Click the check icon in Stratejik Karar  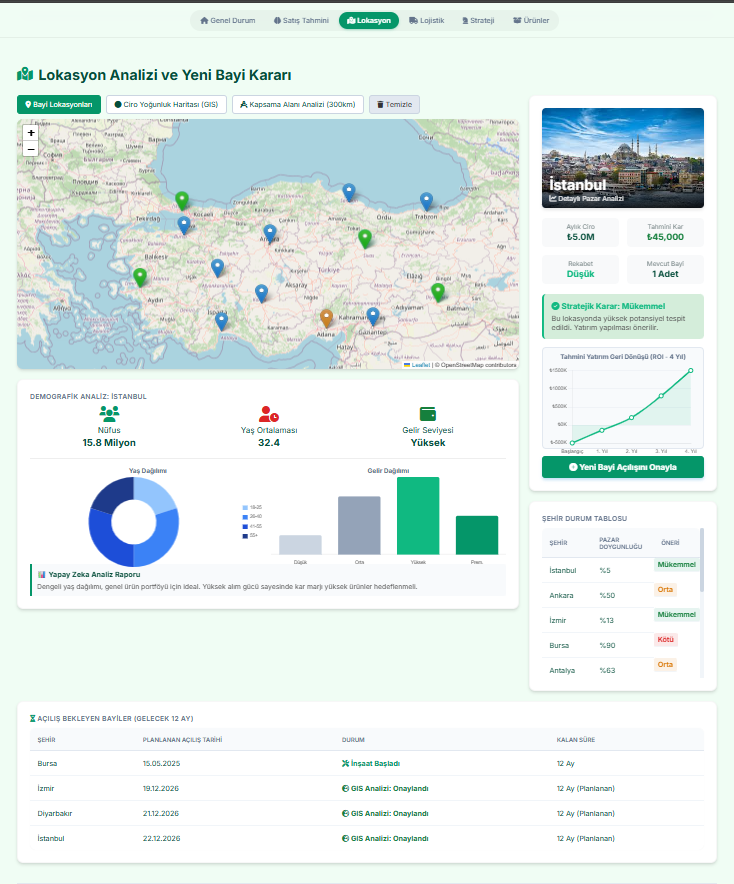click(555, 306)
